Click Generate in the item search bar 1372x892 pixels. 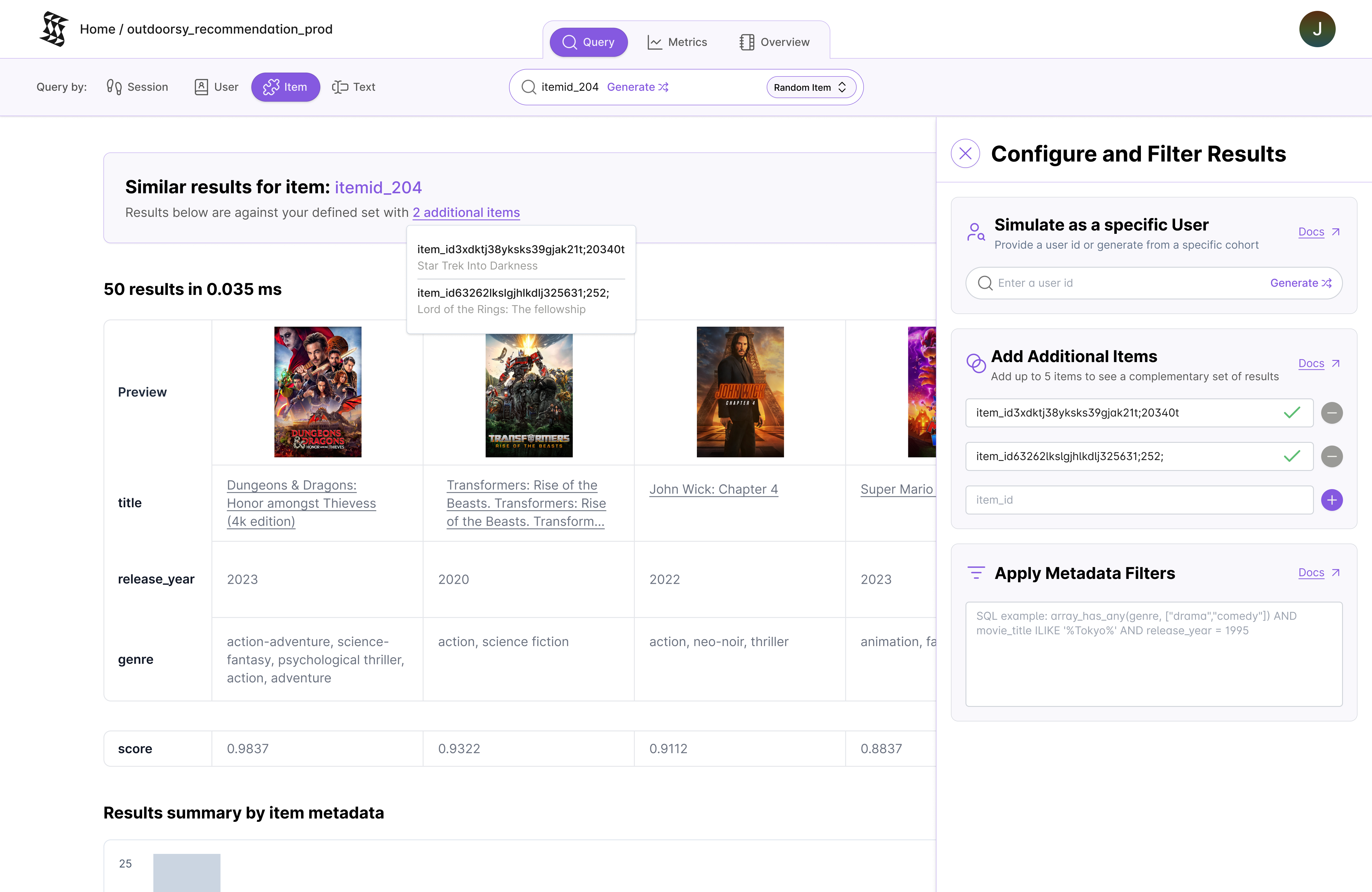point(638,87)
